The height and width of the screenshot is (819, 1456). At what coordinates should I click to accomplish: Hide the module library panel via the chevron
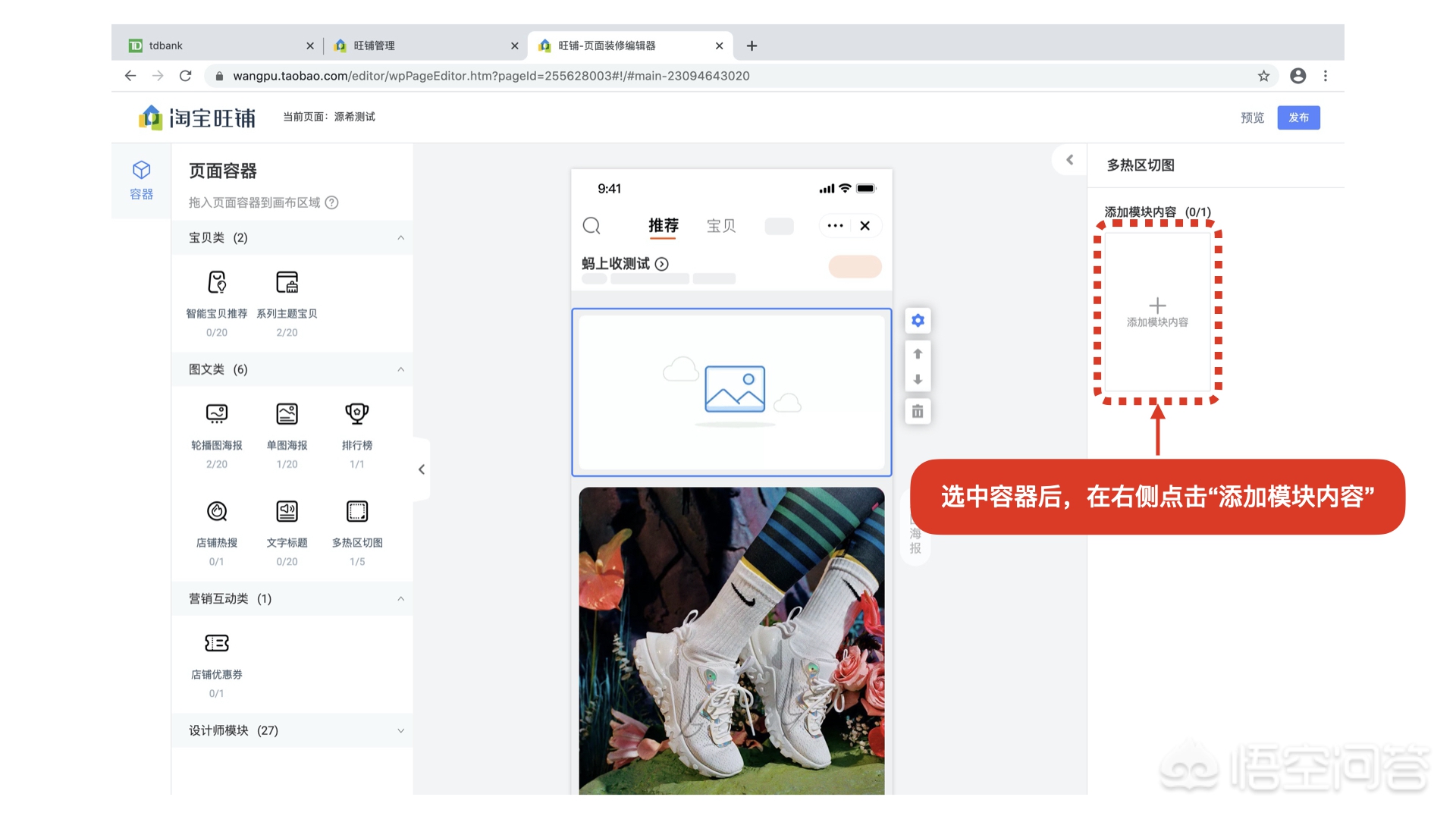422,469
